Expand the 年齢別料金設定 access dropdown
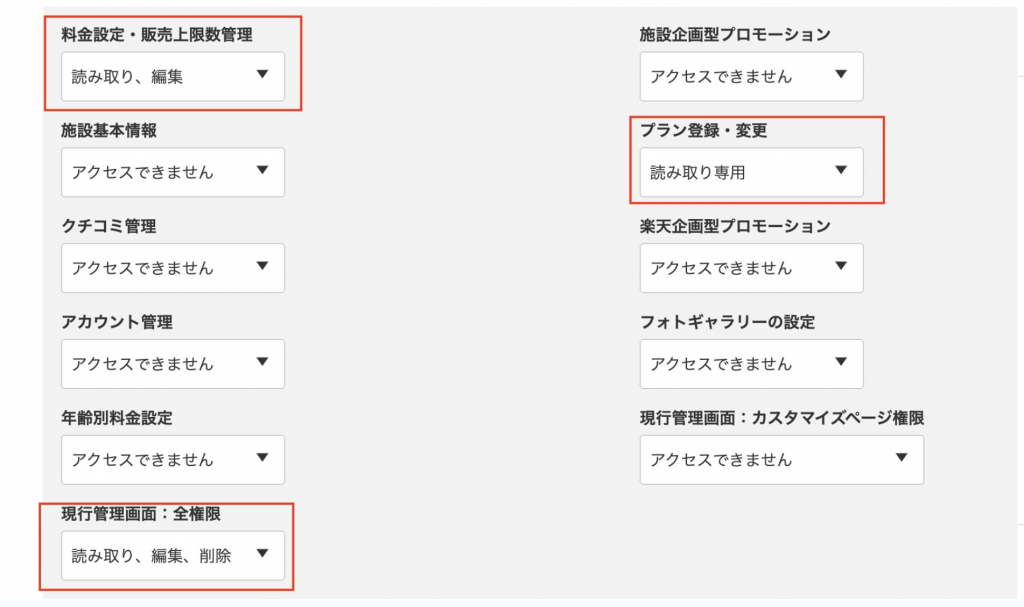Screen dimensions: 1024x607 coord(172,460)
